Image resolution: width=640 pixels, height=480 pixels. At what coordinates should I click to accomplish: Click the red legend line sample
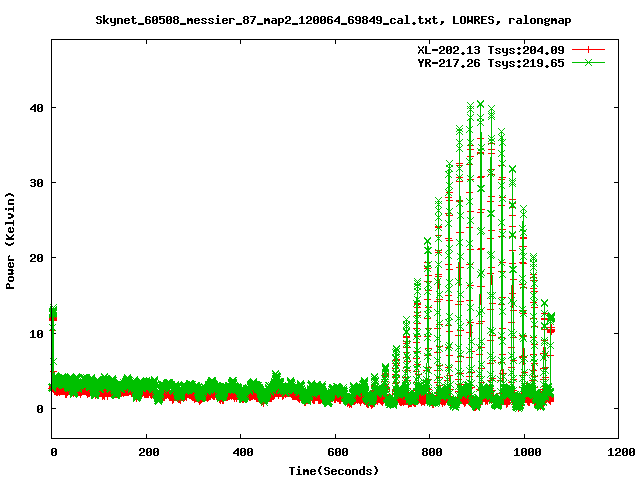coord(588,50)
